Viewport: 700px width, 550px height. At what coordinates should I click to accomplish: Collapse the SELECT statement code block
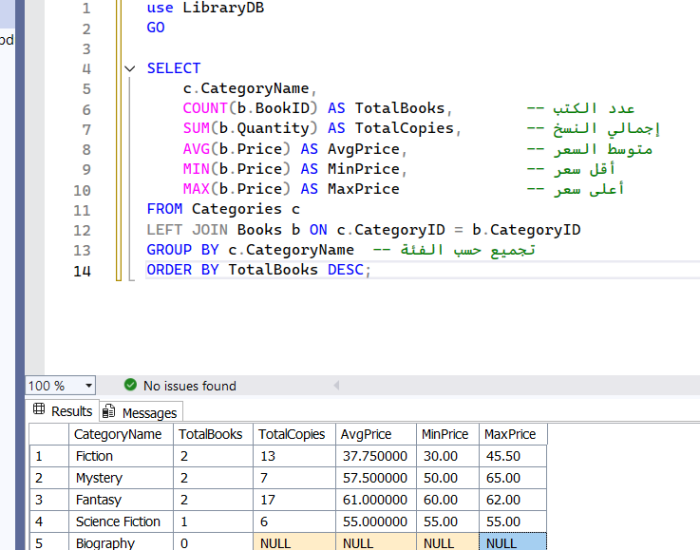pos(129,68)
